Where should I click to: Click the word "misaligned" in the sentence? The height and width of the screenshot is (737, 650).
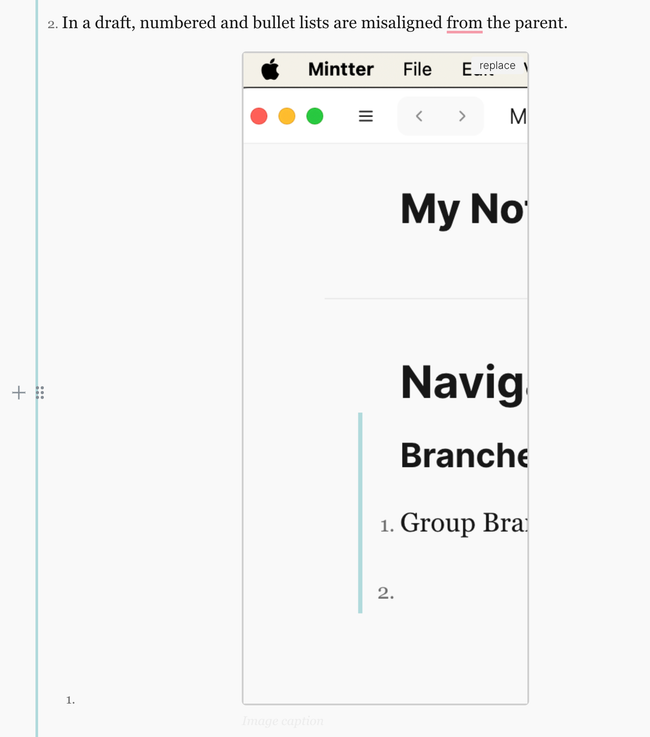click(397, 22)
